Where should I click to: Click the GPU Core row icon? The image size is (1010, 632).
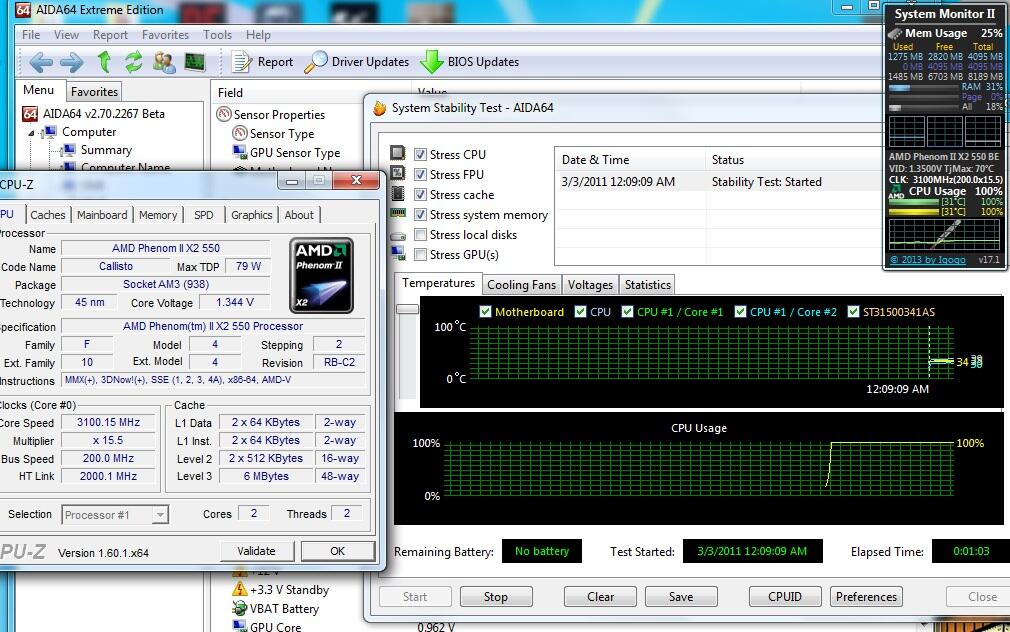point(240,626)
